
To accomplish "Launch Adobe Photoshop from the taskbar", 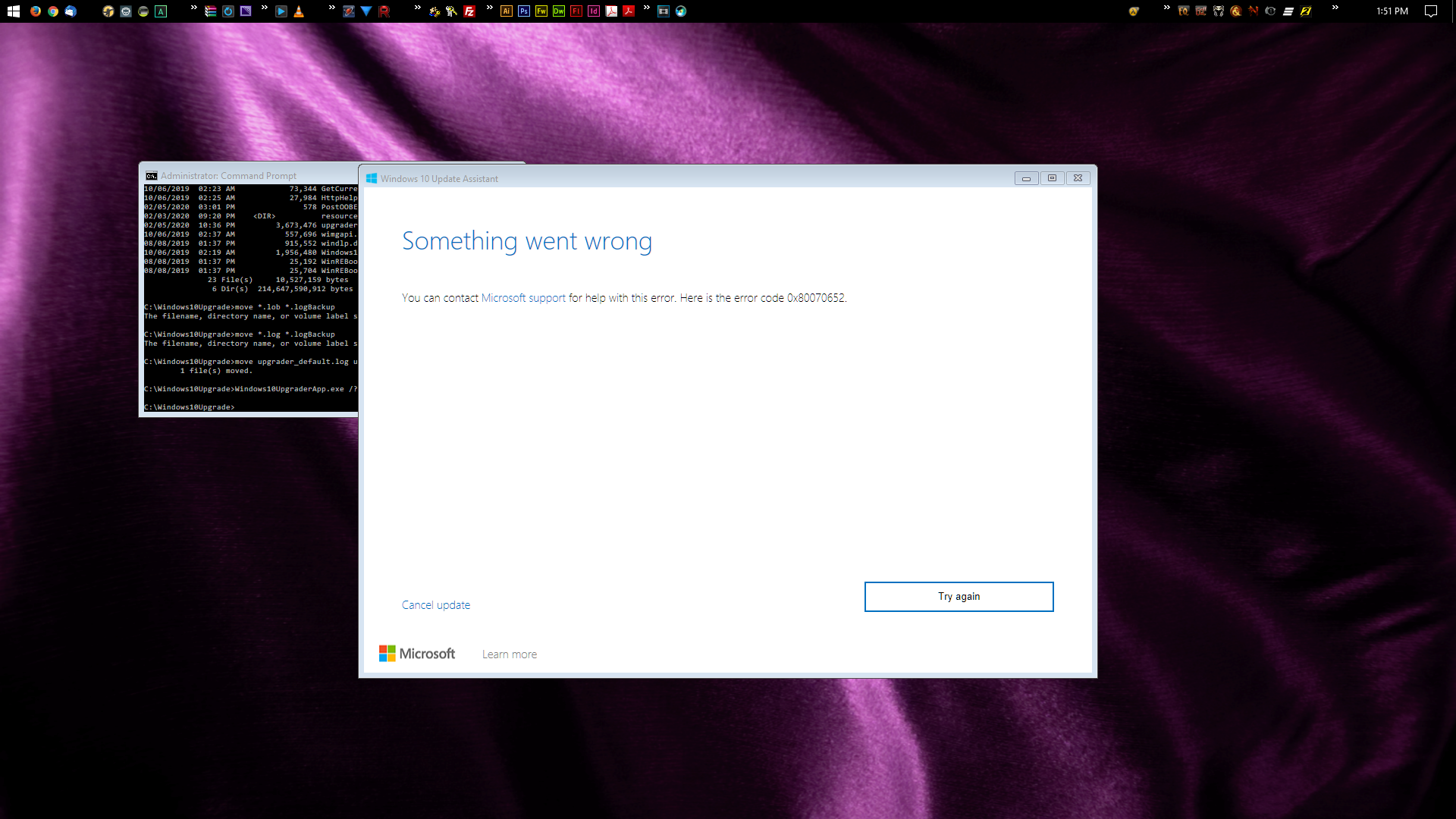I will [x=524, y=11].
